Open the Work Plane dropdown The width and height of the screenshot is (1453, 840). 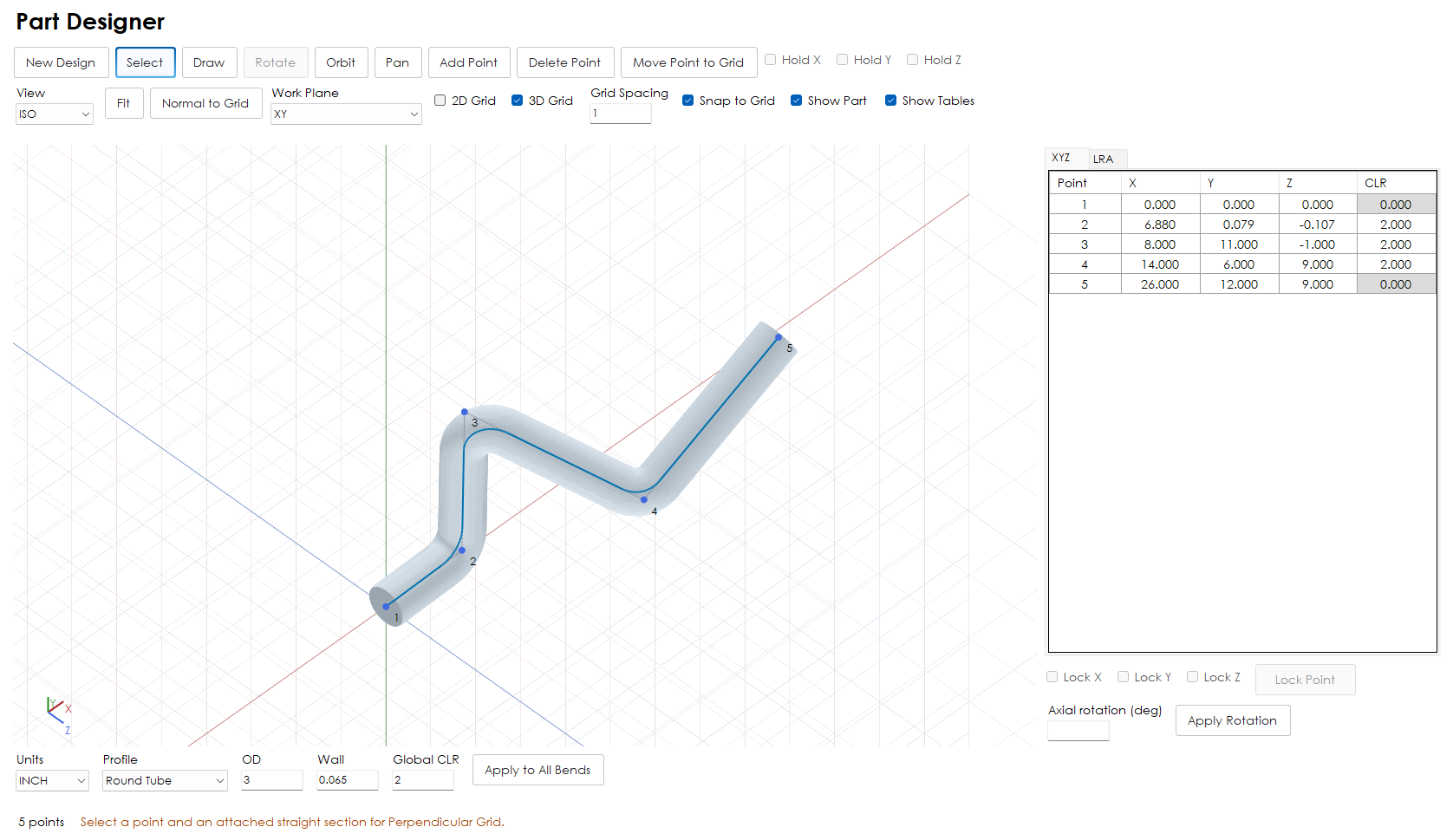point(346,114)
